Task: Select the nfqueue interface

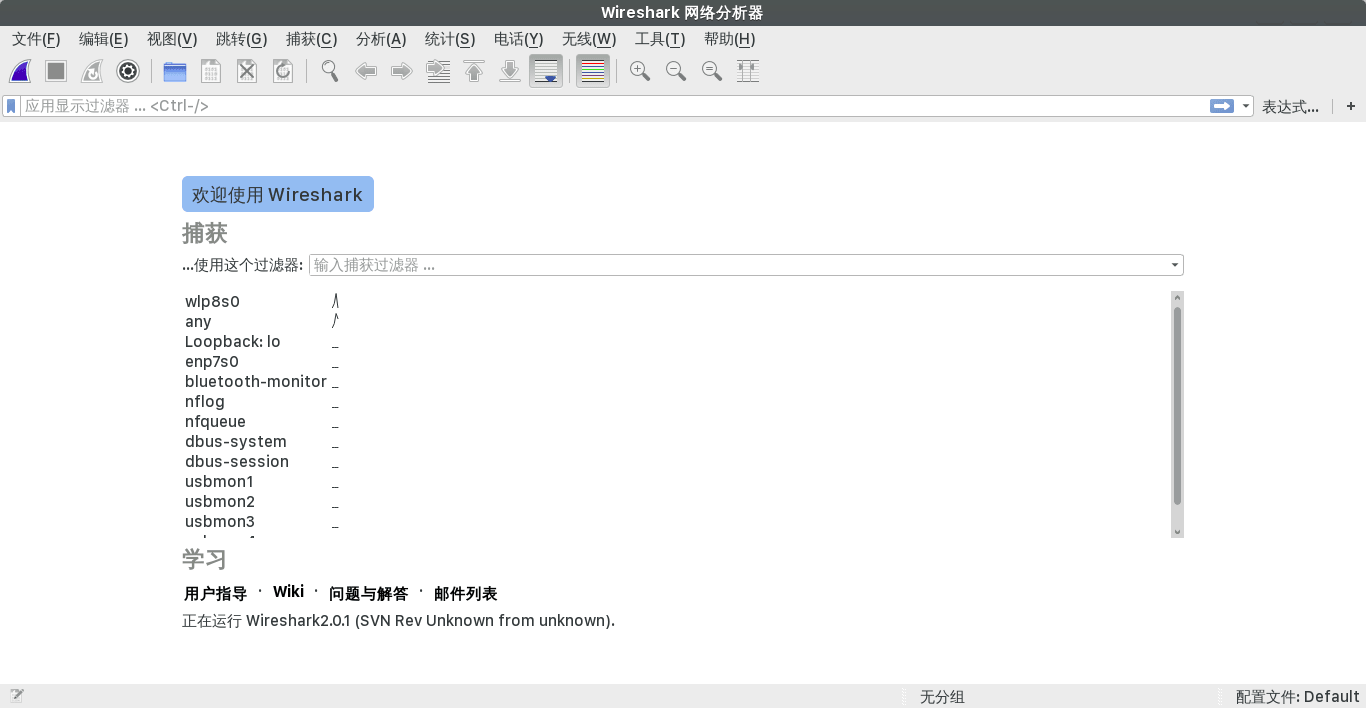Action: click(215, 421)
